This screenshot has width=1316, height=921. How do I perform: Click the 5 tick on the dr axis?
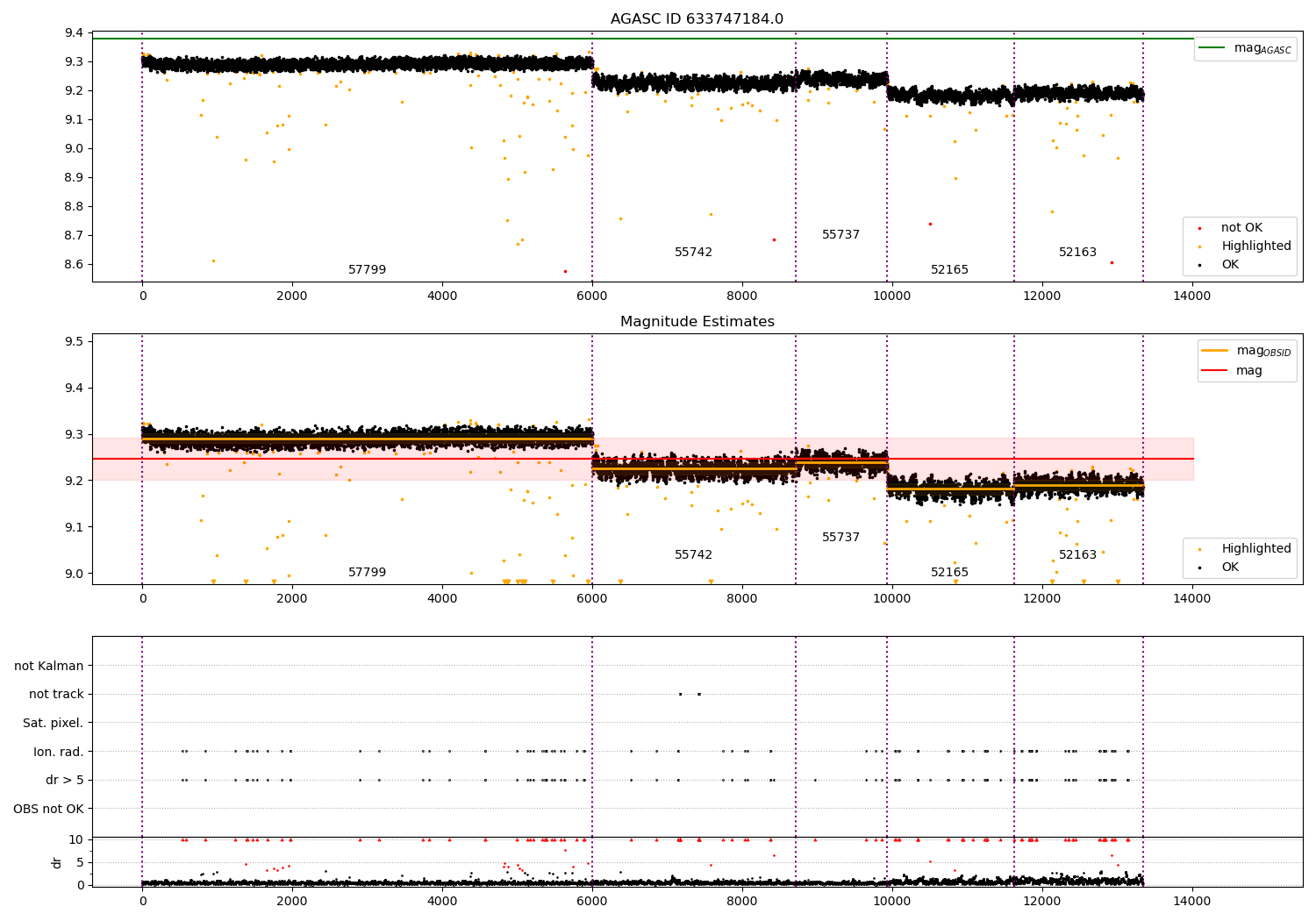click(x=81, y=862)
